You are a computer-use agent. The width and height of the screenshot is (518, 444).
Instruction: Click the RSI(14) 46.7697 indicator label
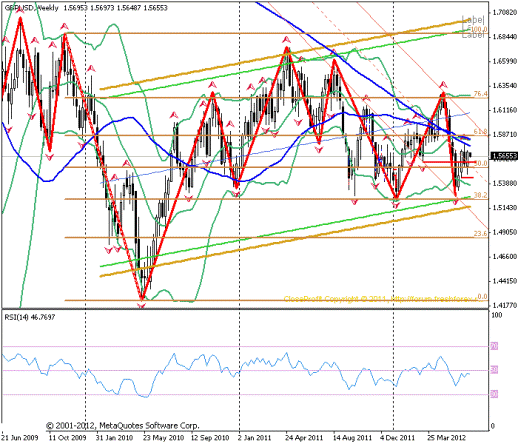click(30, 317)
